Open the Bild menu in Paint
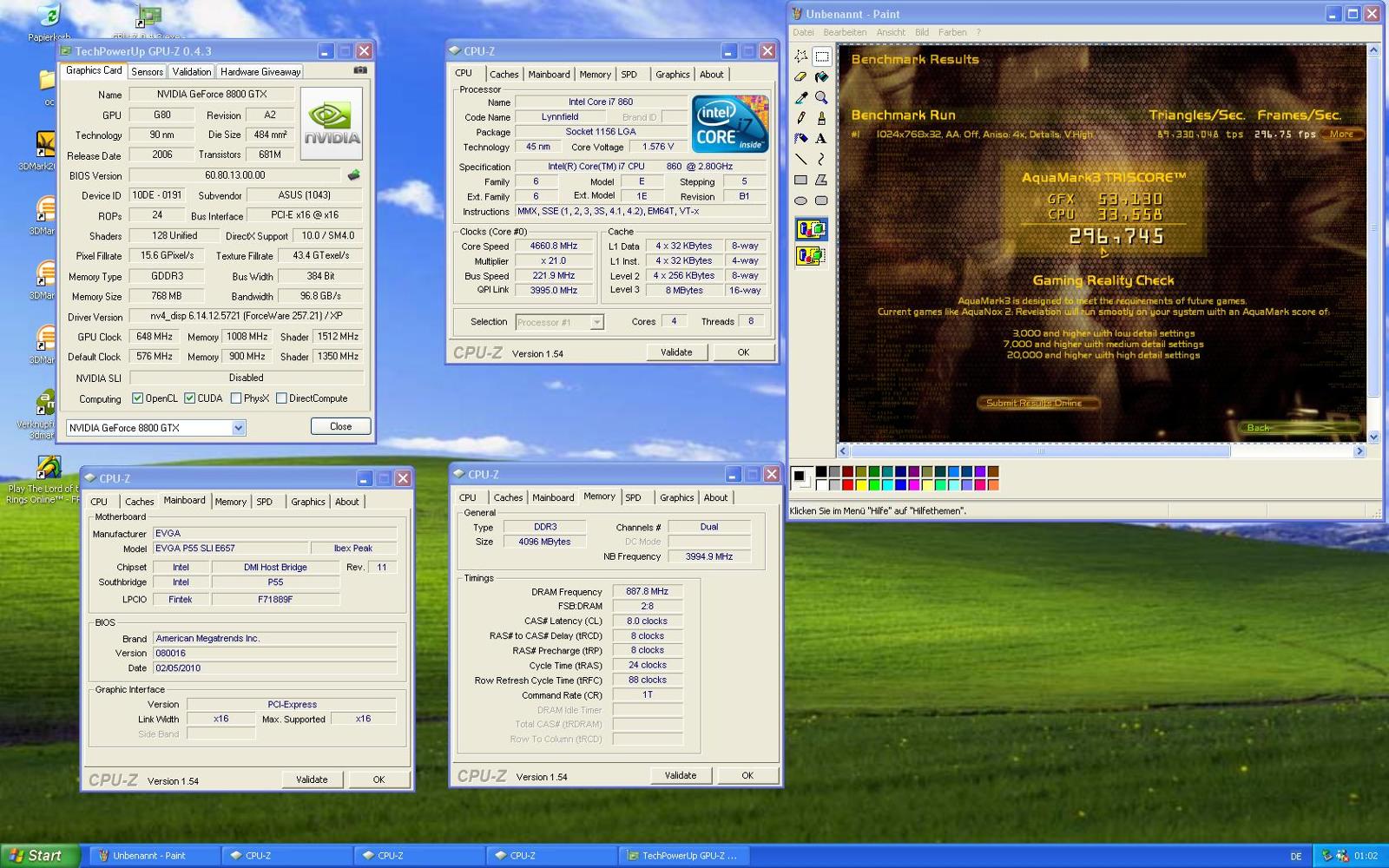The width and height of the screenshot is (1389, 868). [x=922, y=32]
